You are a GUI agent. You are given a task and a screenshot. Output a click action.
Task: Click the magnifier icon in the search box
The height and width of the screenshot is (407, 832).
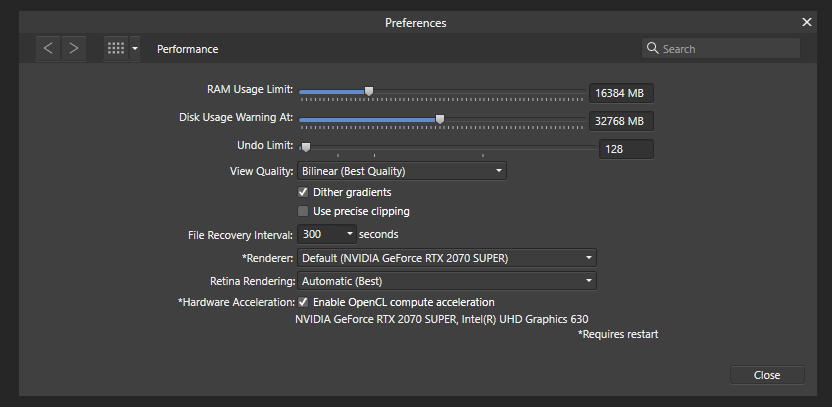click(x=653, y=48)
